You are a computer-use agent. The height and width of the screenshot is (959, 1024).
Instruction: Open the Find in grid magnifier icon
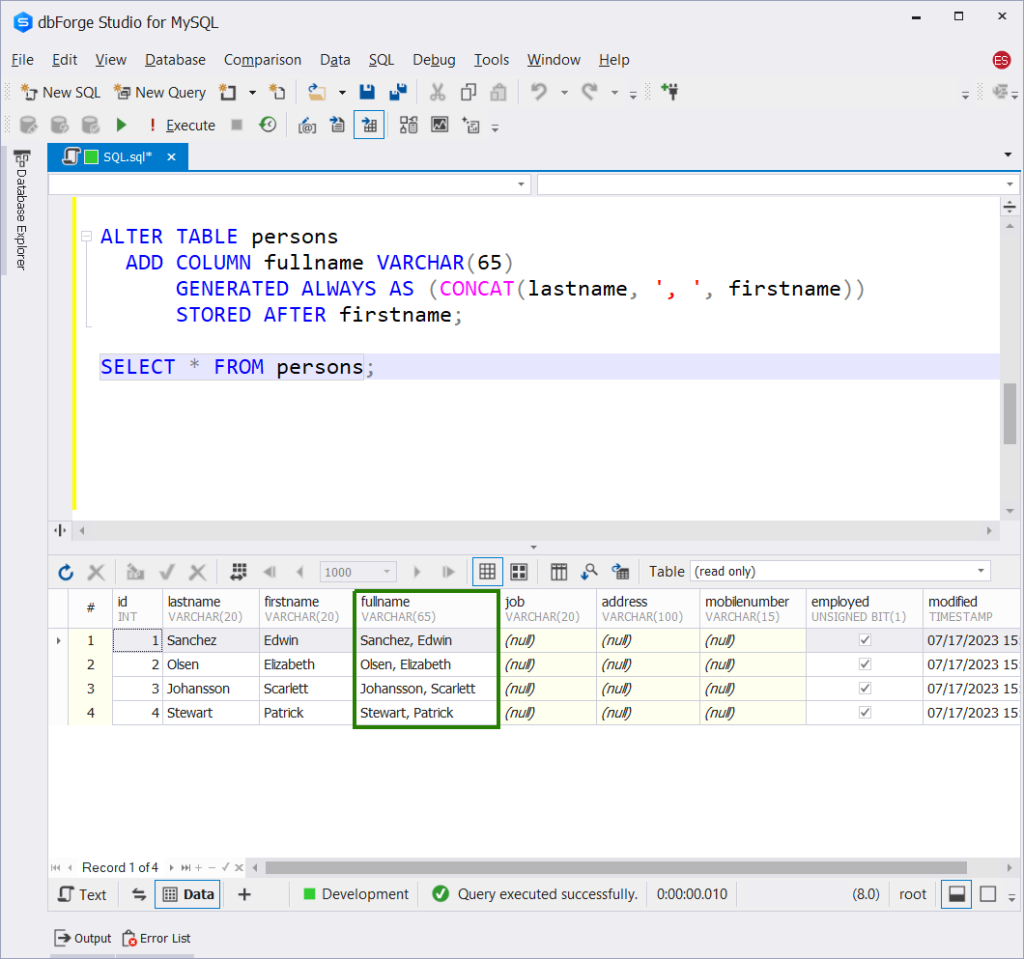pos(589,572)
